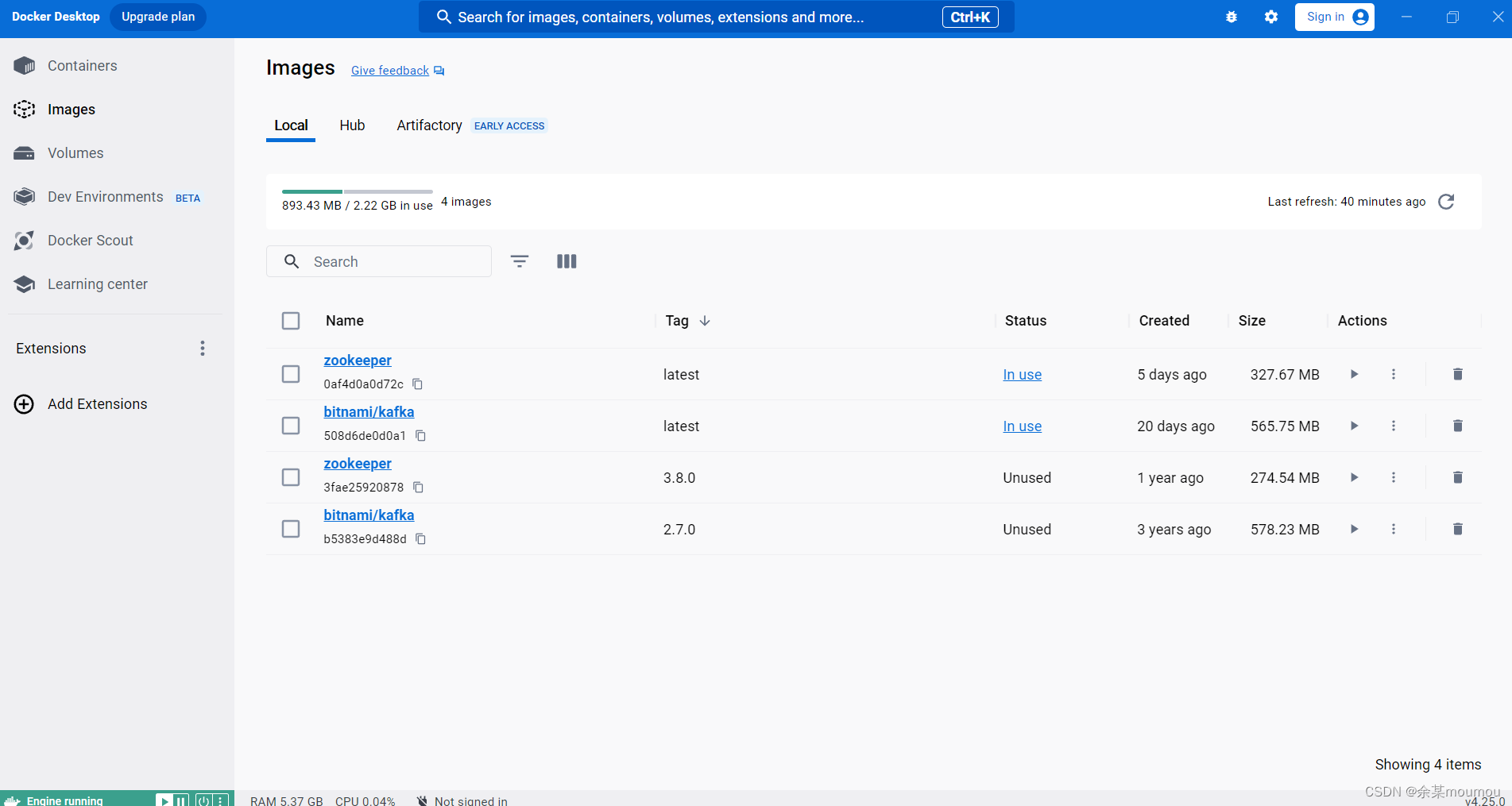Open the Extensions three-dot menu
This screenshot has width=1512, height=806.
pyautogui.click(x=203, y=349)
